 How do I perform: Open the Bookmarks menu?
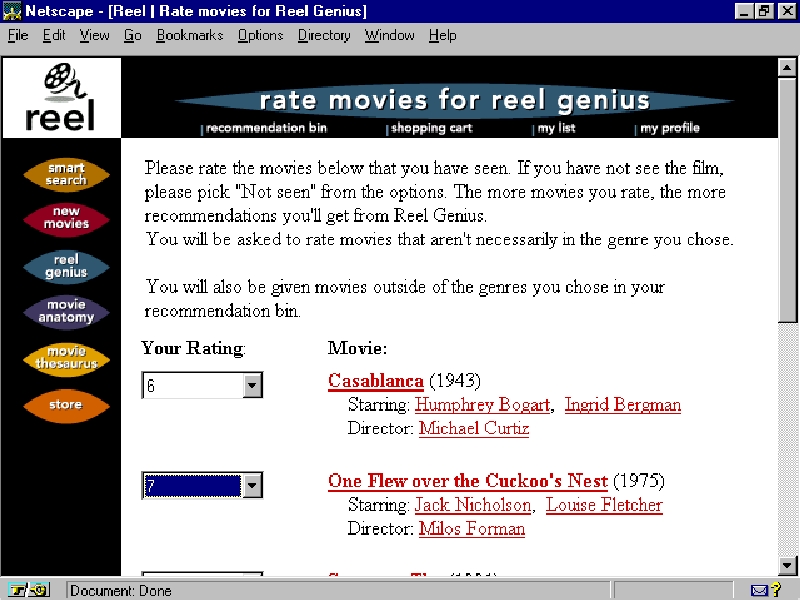coord(190,35)
